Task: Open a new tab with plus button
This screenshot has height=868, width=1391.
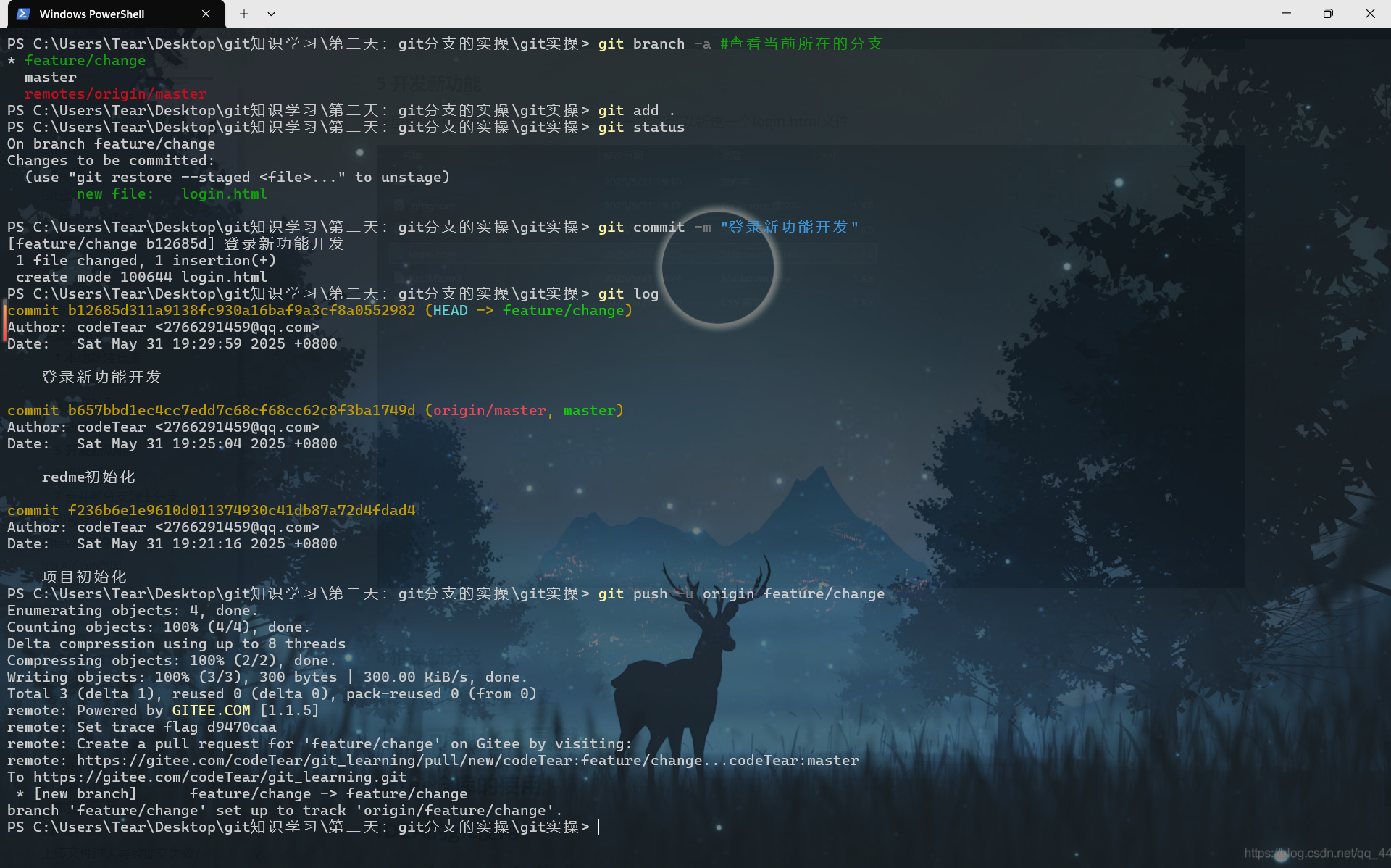Action: [x=244, y=14]
